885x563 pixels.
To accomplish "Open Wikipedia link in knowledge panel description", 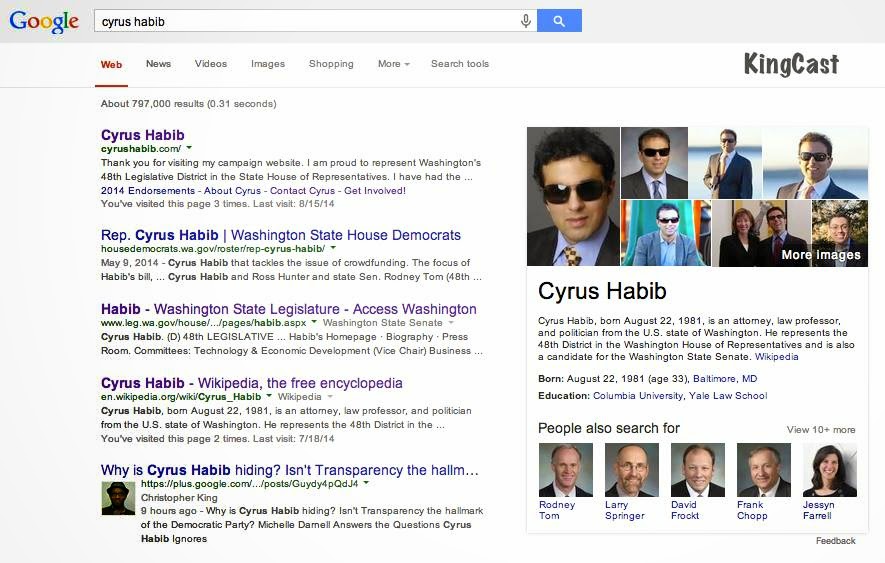I will click(x=777, y=357).
